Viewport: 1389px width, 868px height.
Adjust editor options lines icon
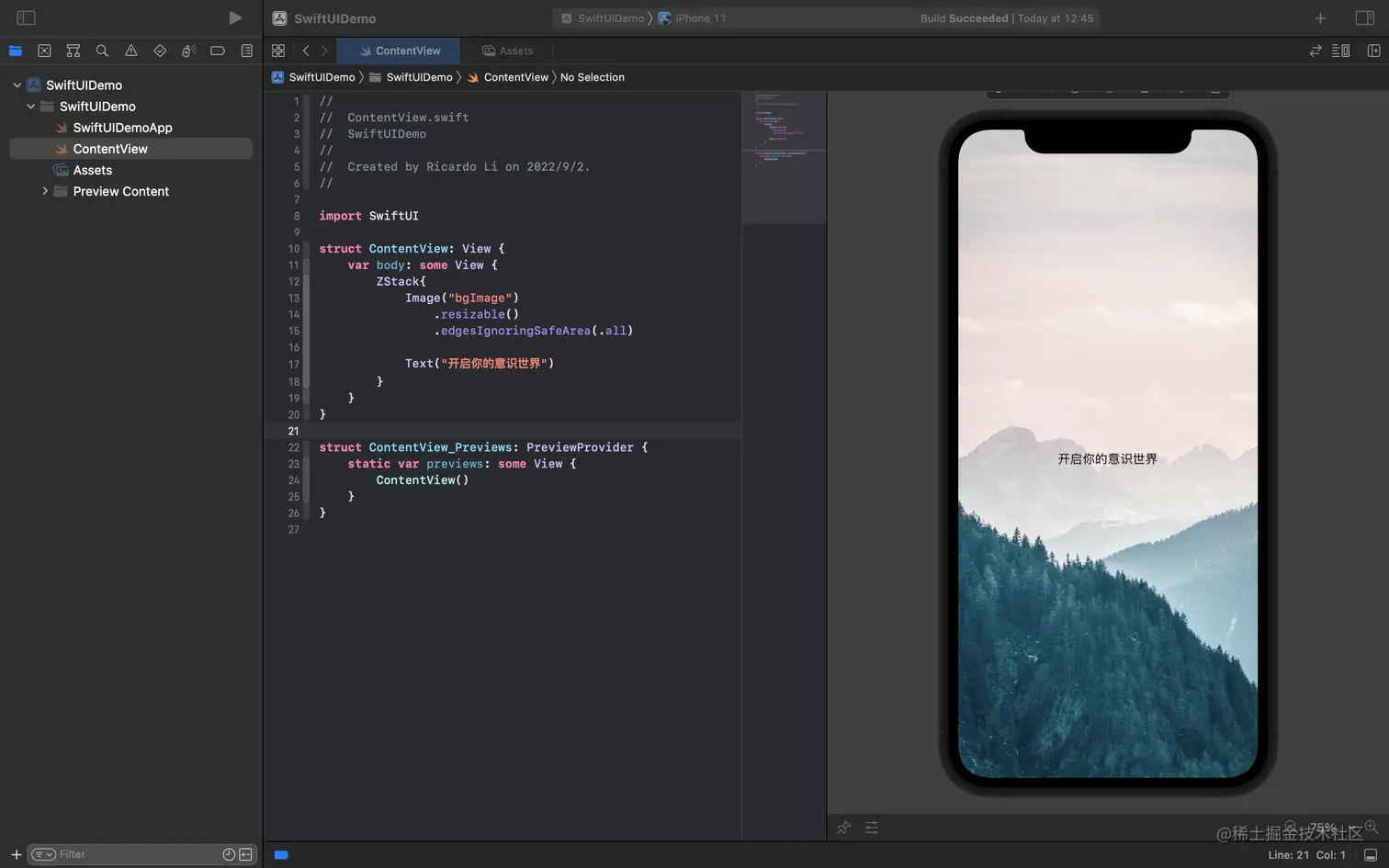tap(1341, 51)
